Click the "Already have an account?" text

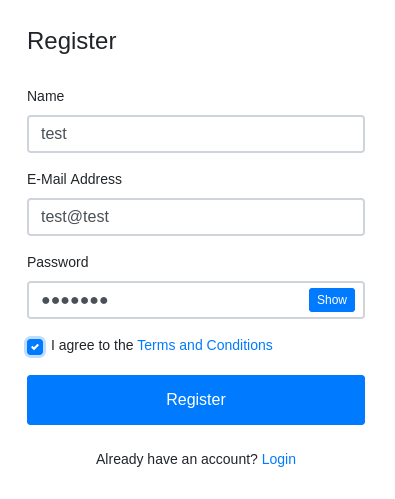(x=177, y=459)
